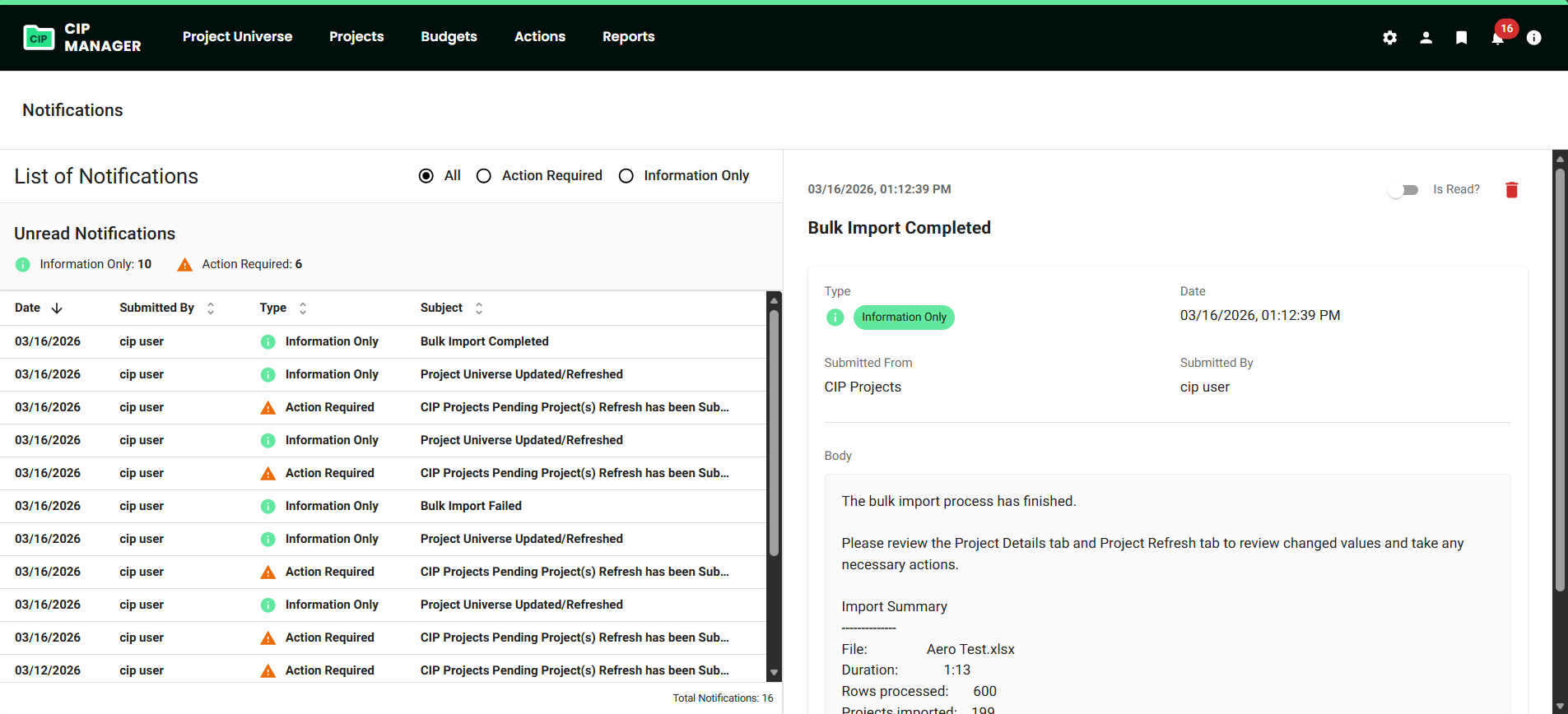Delete notification with red trash icon

pos(1511,190)
